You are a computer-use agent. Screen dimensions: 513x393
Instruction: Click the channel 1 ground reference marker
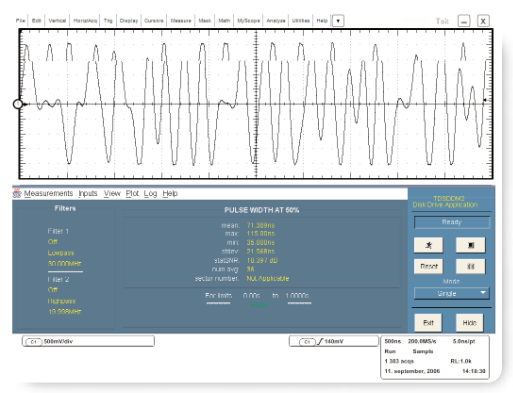click(18, 104)
